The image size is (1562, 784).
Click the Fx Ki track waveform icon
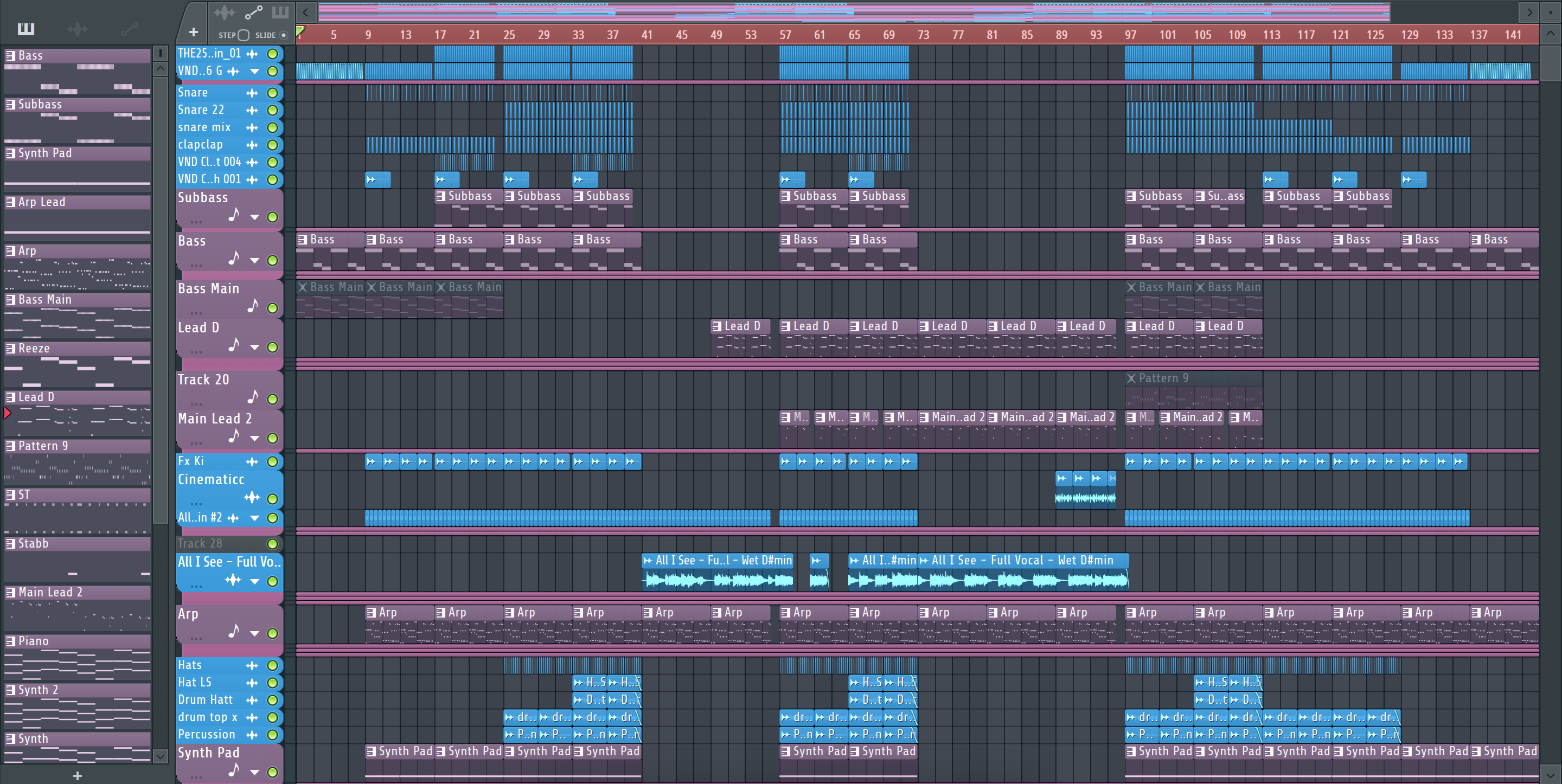point(252,461)
